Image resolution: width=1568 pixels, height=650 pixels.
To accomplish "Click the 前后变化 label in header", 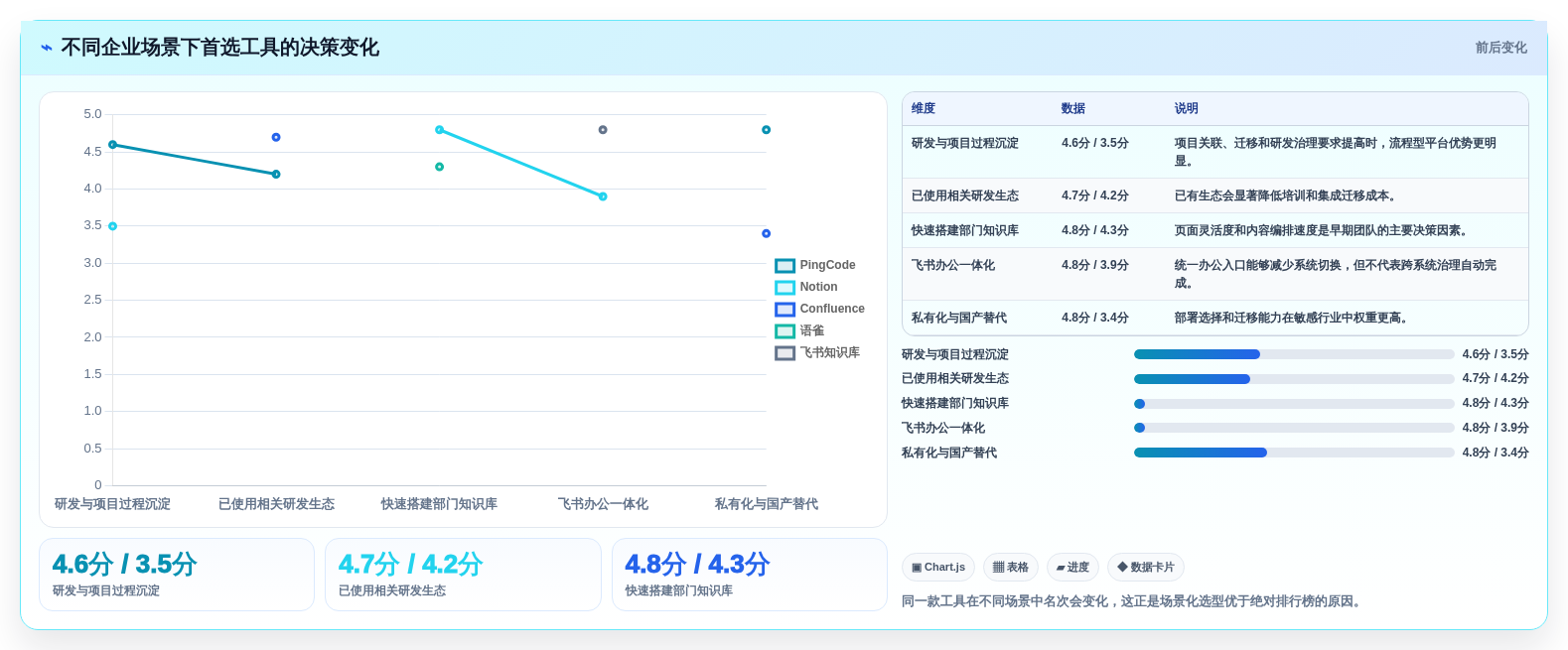I will coord(1500,48).
